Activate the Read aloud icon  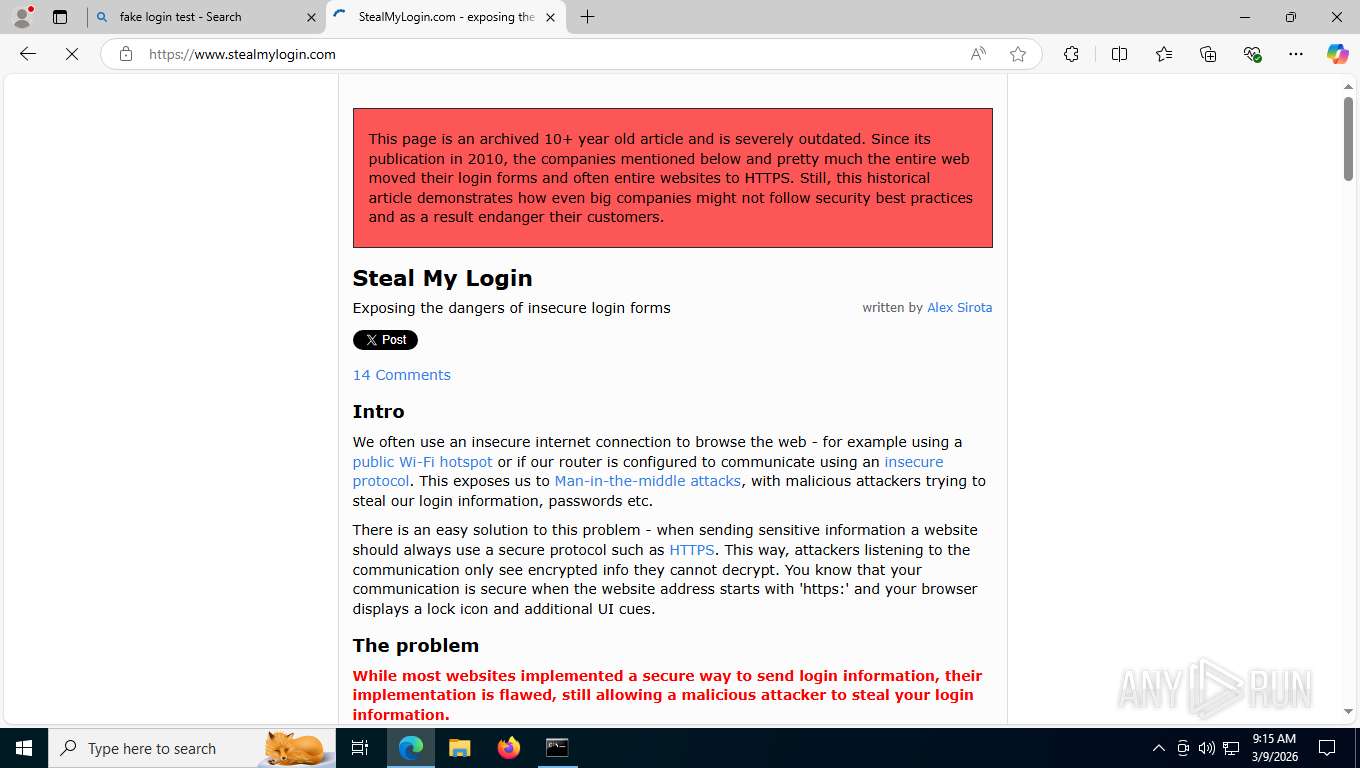coord(978,54)
